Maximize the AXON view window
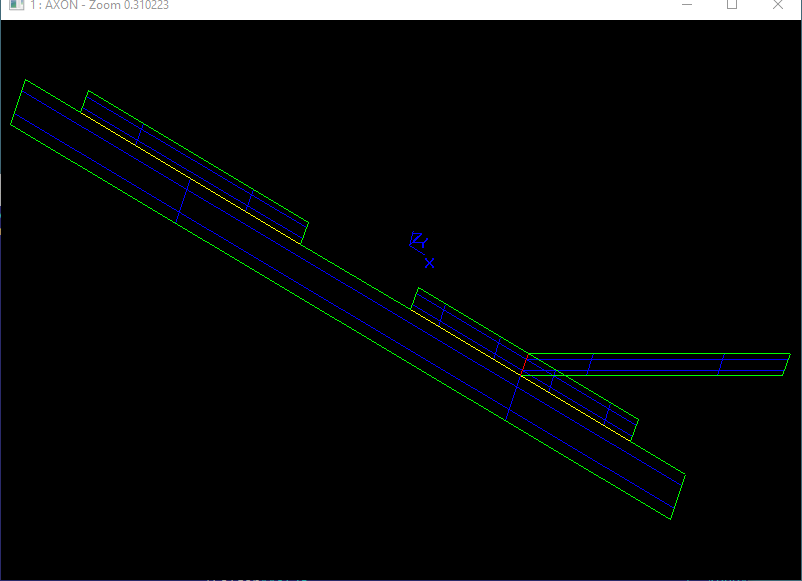 coord(732,6)
